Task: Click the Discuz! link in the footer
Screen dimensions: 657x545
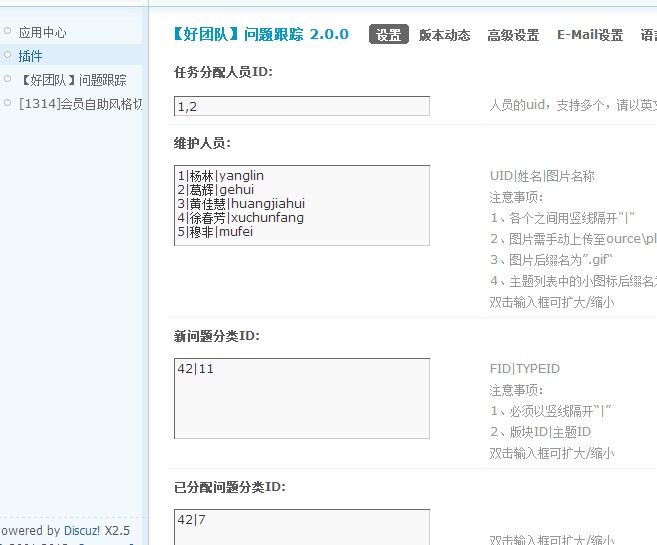Action: (82, 531)
